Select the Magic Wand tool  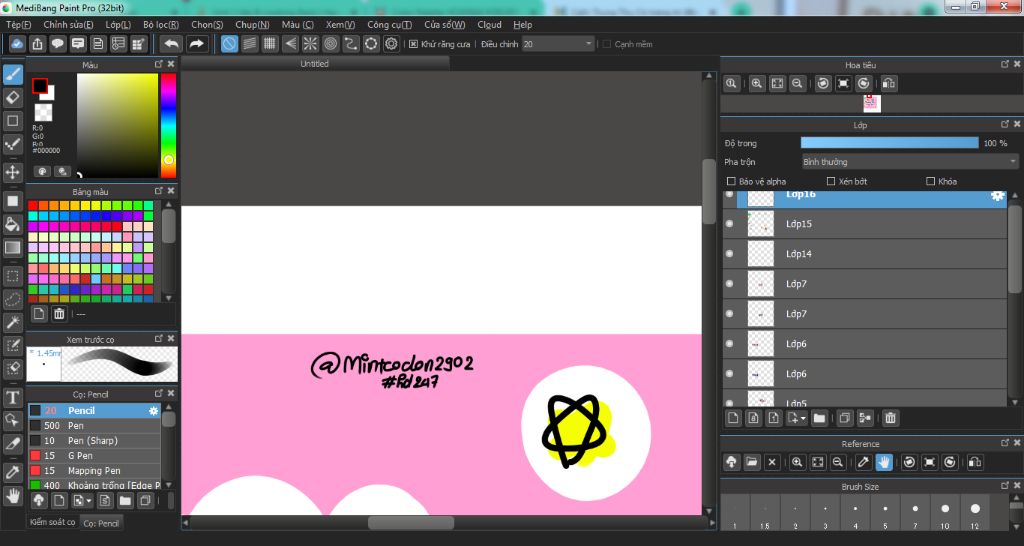click(x=12, y=322)
